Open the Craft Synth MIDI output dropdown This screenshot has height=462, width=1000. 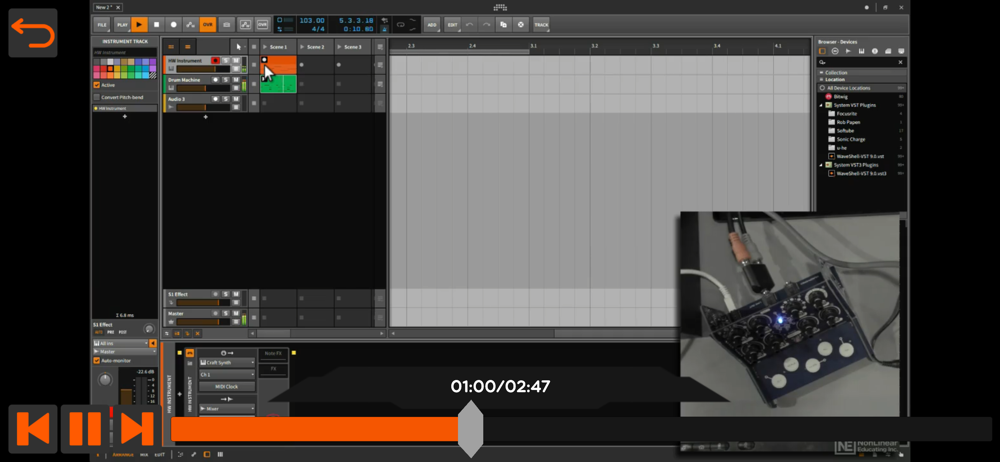pos(227,362)
